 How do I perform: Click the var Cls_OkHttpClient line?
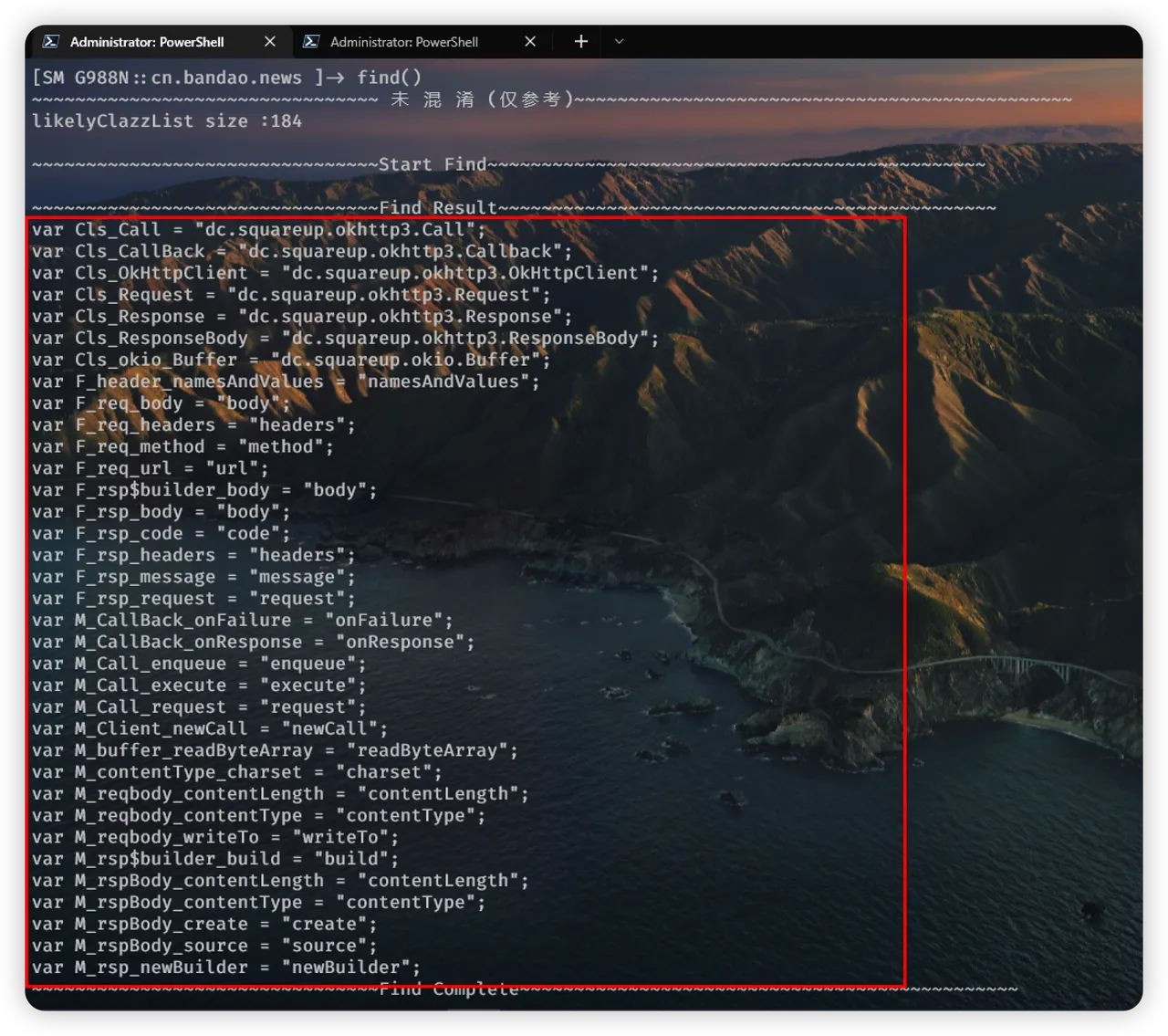pos(344,273)
